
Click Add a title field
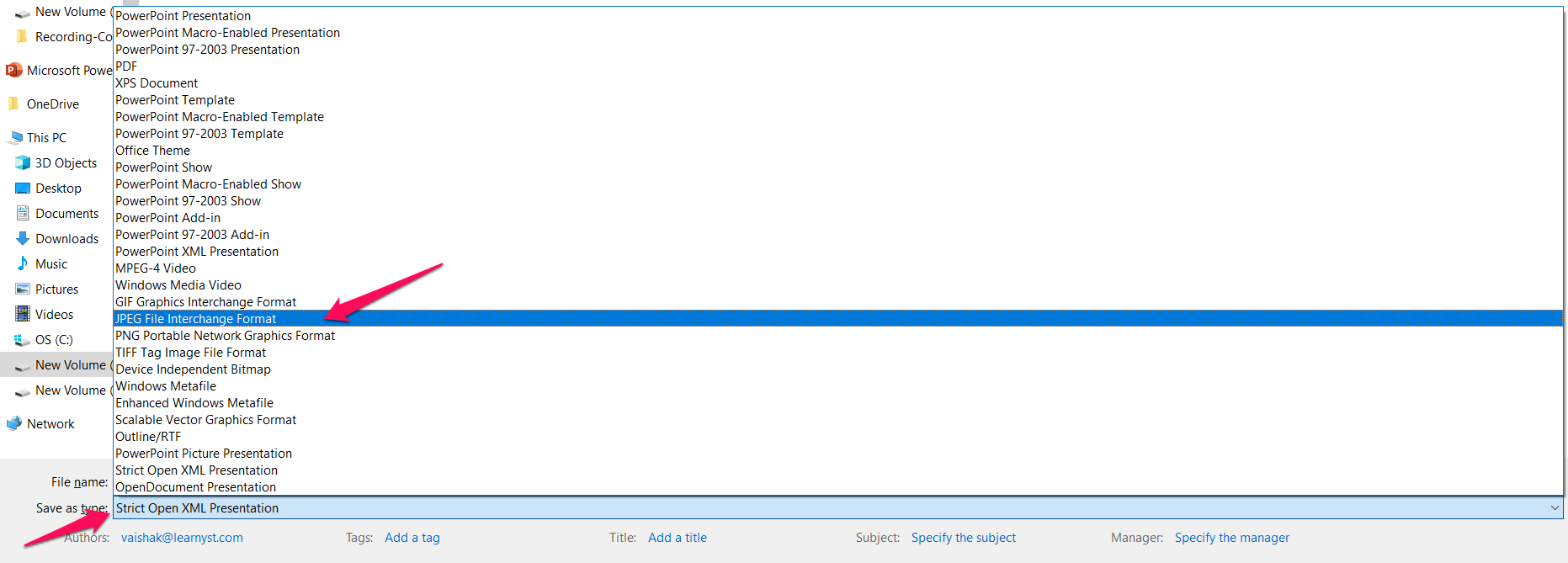pyautogui.click(x=677, y=538)
